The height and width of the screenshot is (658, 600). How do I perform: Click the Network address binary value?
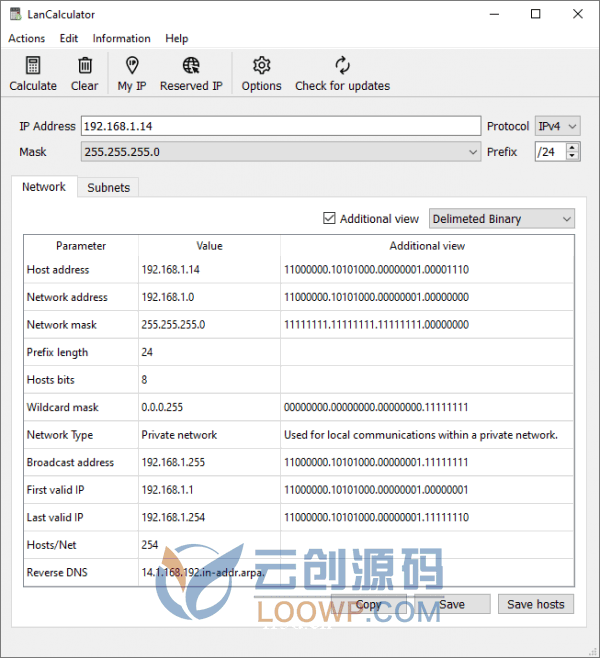pos(376,297)
